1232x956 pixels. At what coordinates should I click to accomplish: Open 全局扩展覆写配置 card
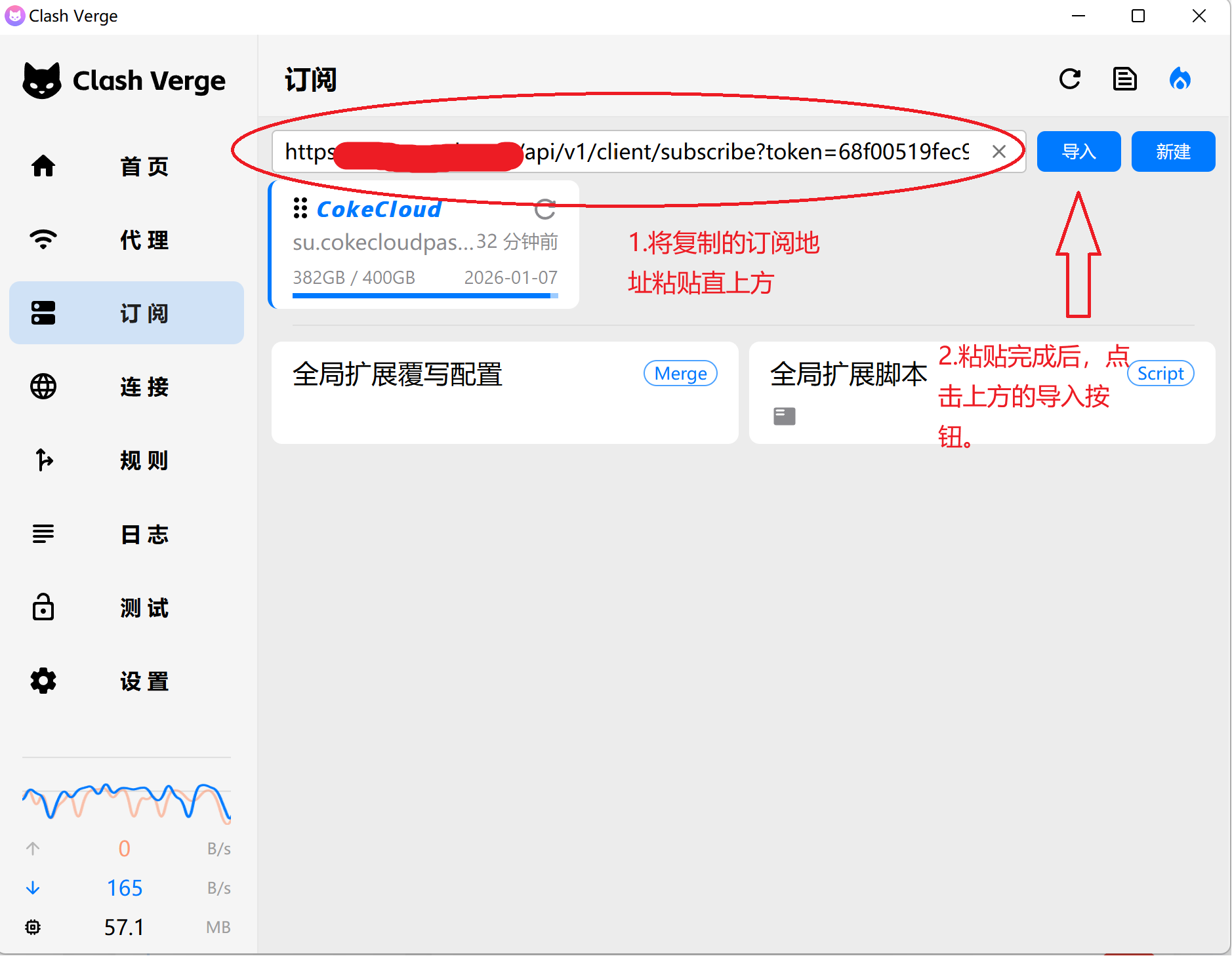pos(505,393)
